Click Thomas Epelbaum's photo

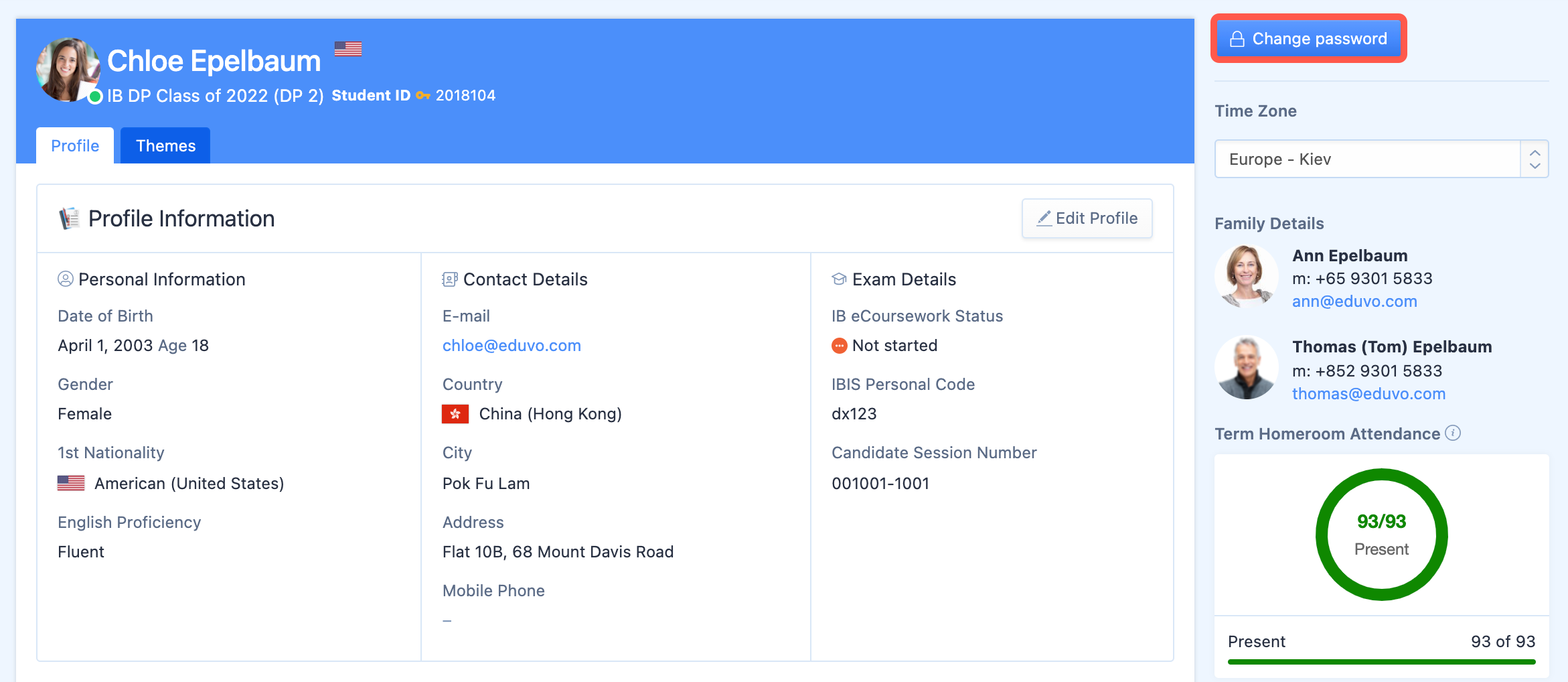pos(1247,368)
